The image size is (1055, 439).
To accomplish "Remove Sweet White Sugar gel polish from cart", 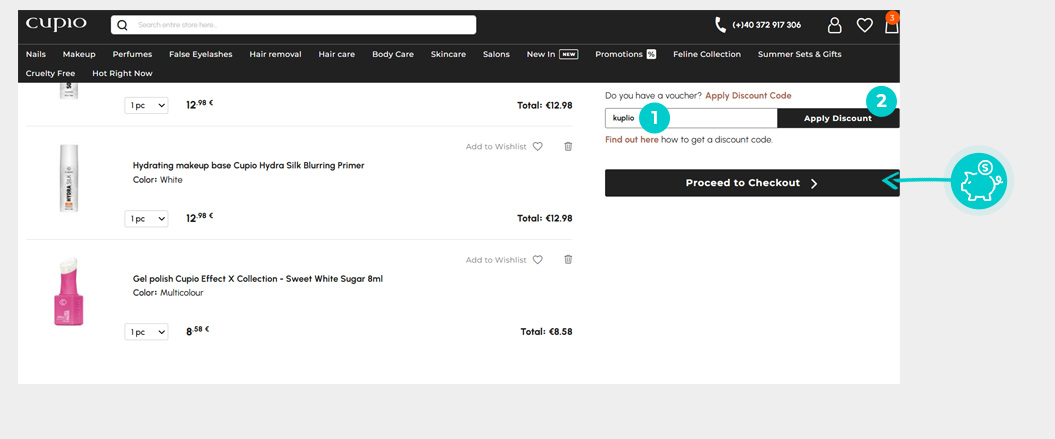I will (568, 259).
